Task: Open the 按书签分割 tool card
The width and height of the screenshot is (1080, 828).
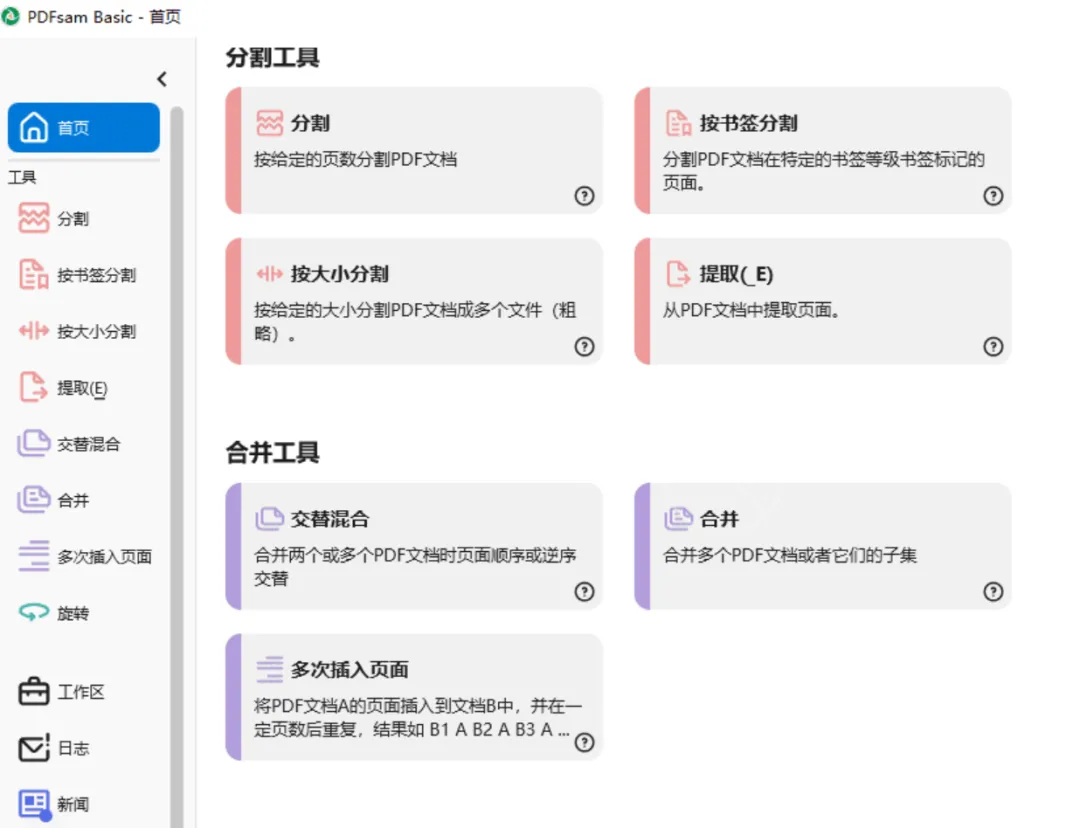Action: (x=822, y=150)
